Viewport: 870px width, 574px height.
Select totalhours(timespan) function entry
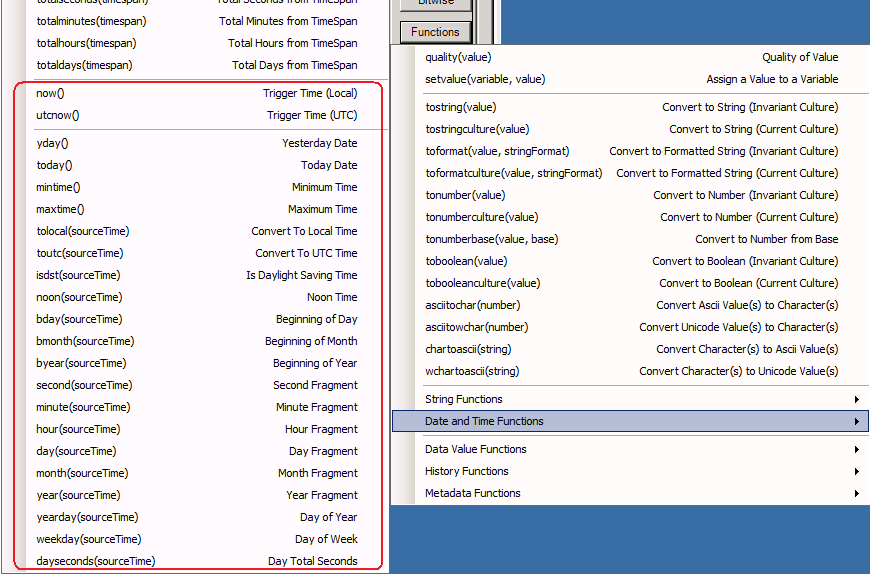(x=196, y=43)
